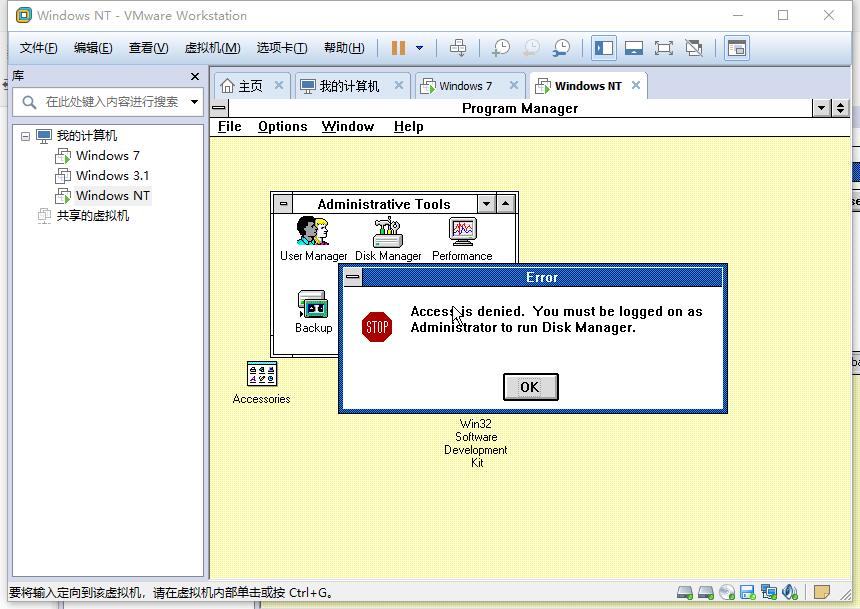Click the first hard disk status icon

(684, 593)
